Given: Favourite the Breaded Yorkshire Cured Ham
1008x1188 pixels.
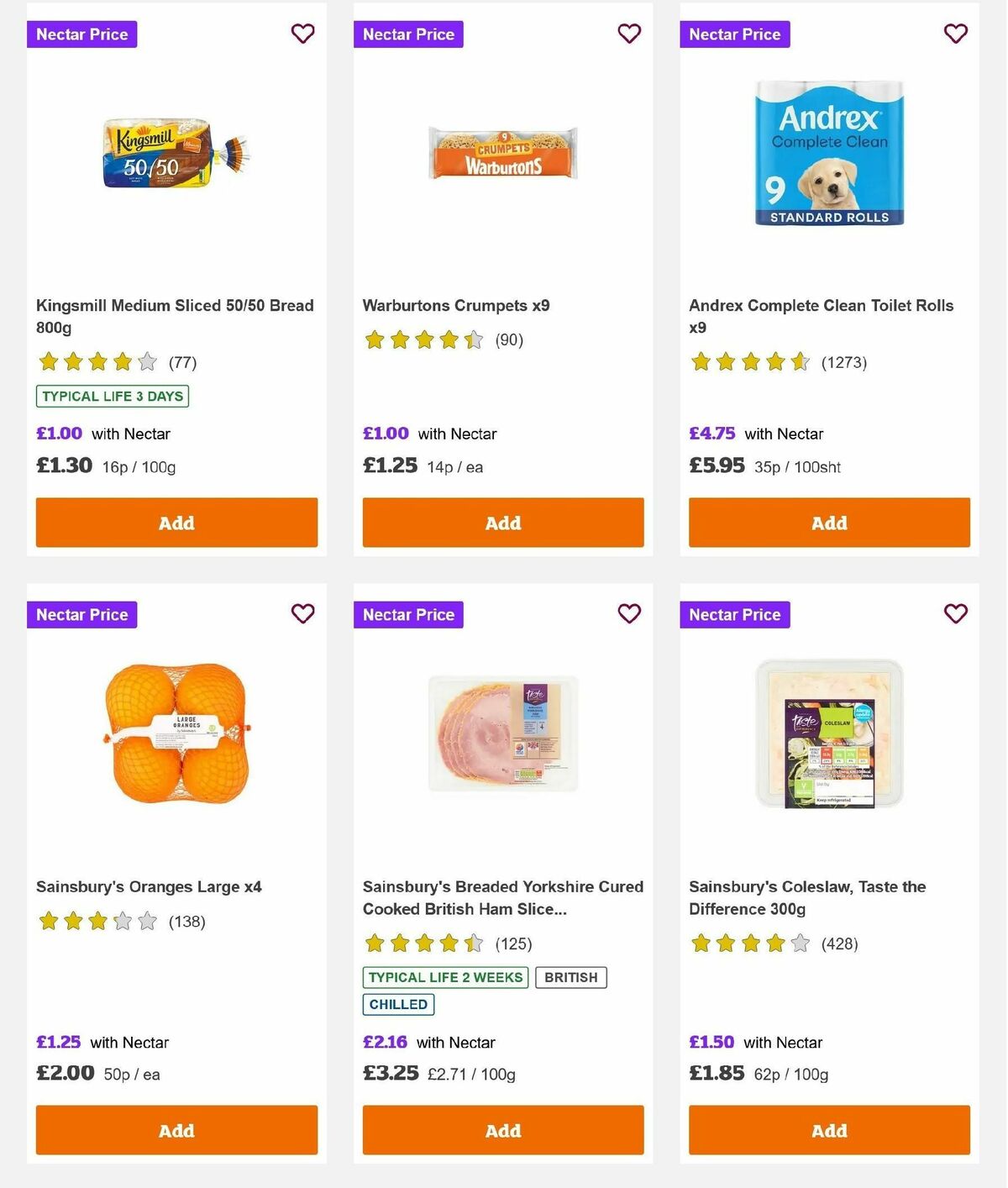Looking at the screenshot, I should pyautogui.click(x=628, y=614).
